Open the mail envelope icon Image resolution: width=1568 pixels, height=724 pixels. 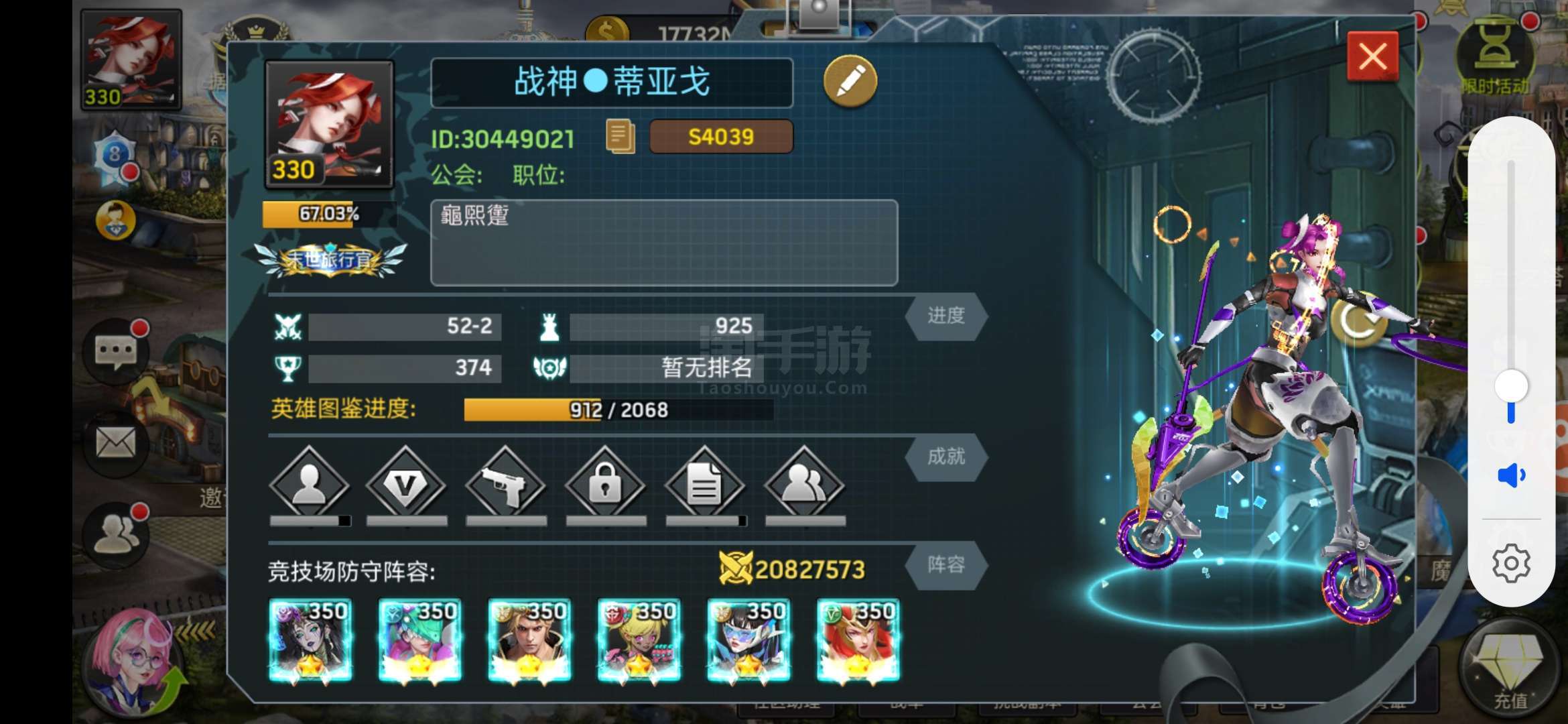pyautogui.click(x=116, y=443)
